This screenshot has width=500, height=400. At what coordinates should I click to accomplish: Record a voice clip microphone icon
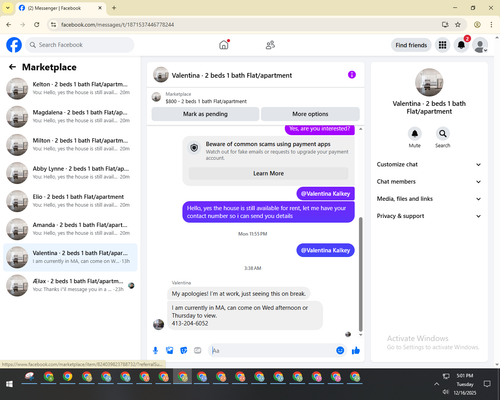click(155, 350)
